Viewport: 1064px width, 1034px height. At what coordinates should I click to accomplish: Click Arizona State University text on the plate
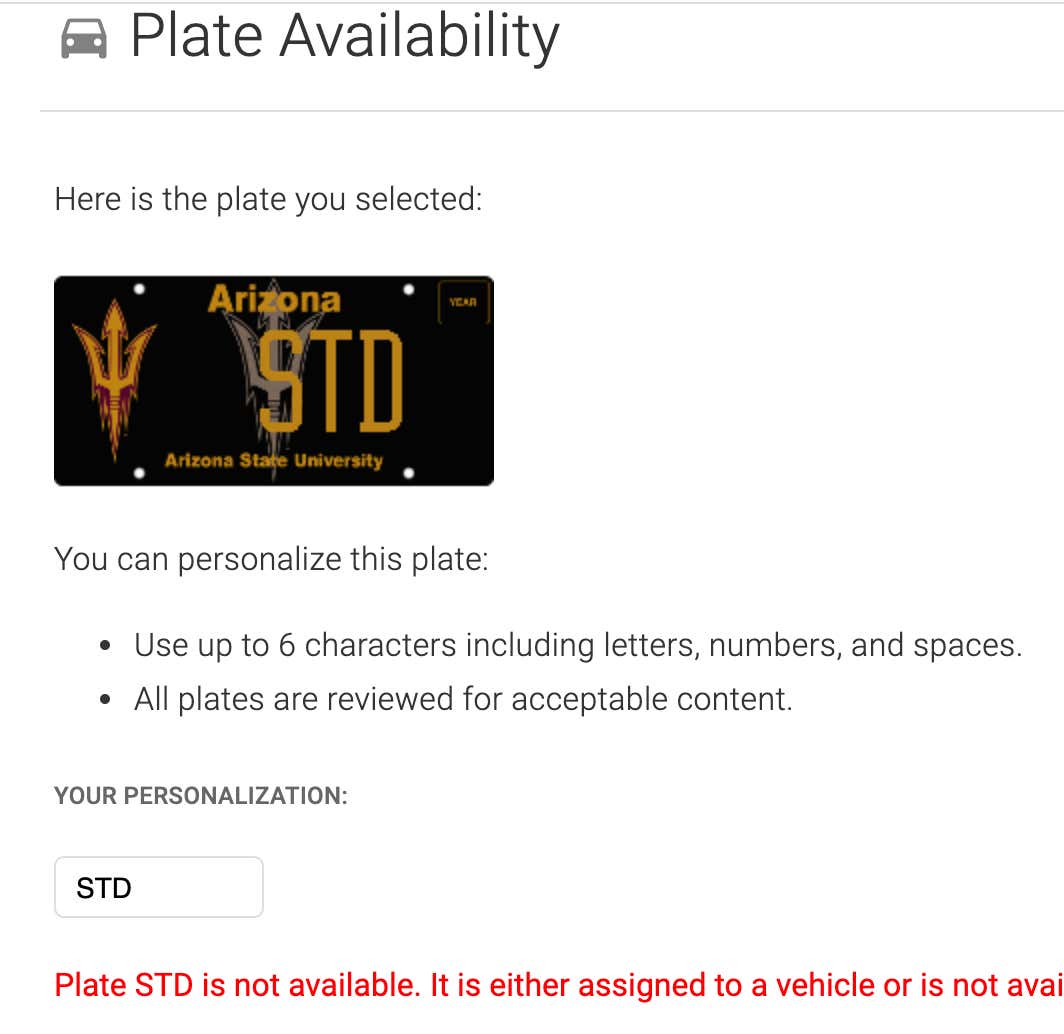(x=274, y=461)
